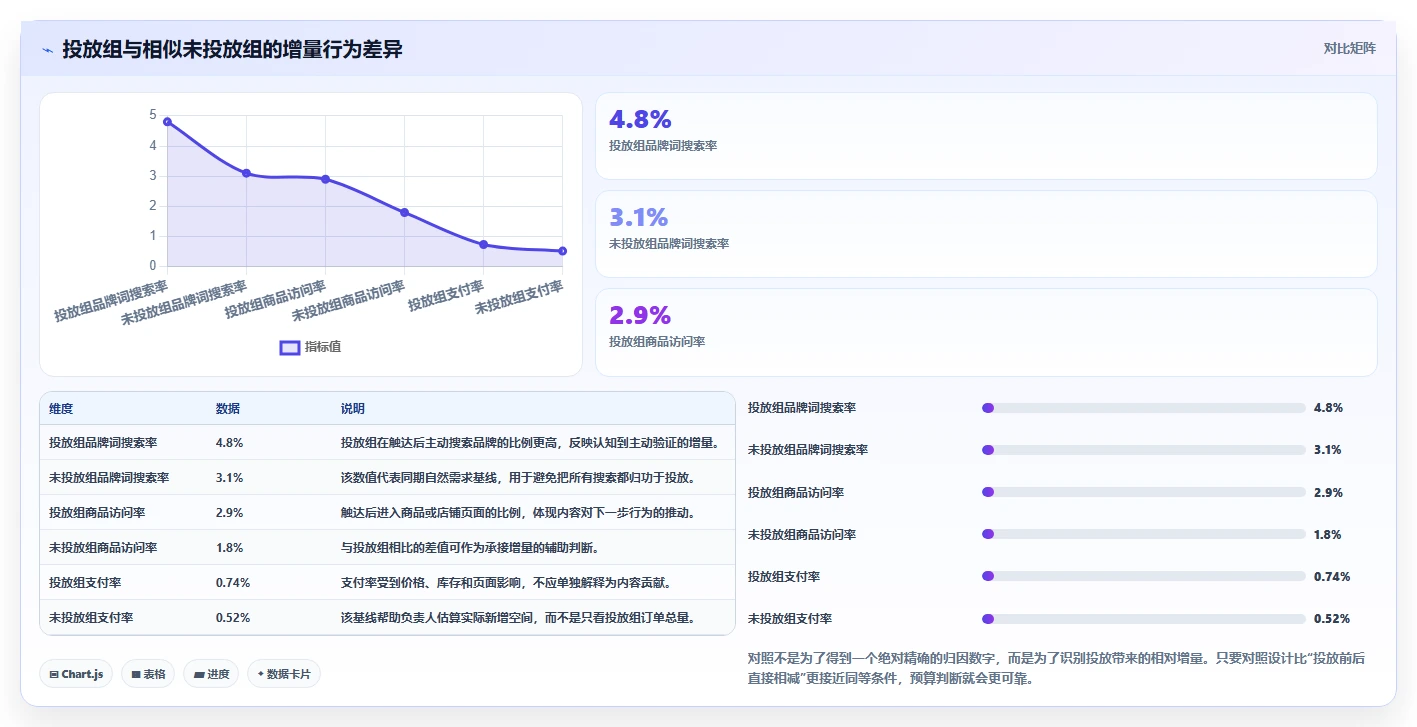
Task: Select table cell 投放组商品访问率
Action: click(97, 512)
